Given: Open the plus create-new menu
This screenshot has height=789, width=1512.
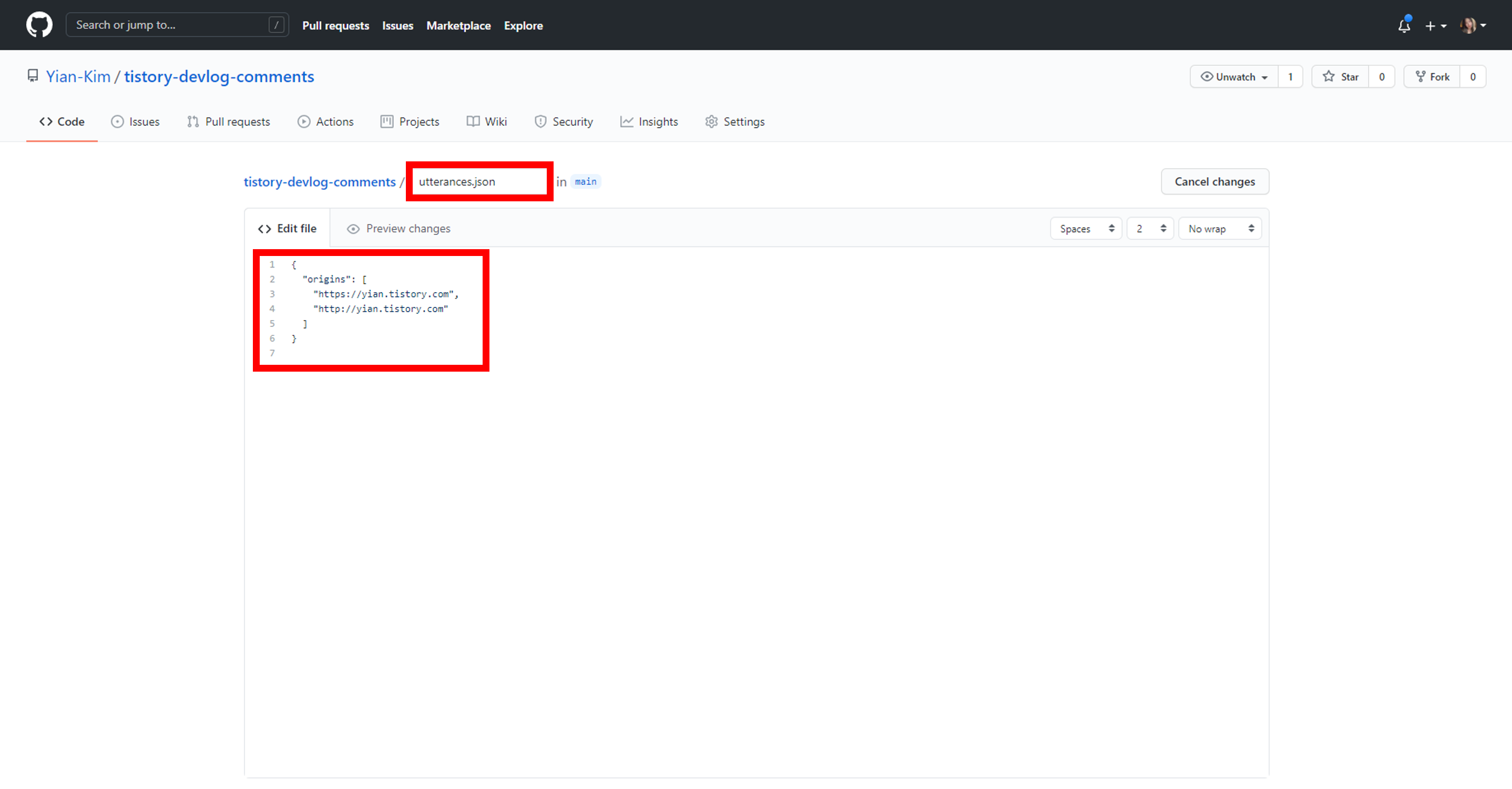Looking at the screenshot, I should point(1435,26).
